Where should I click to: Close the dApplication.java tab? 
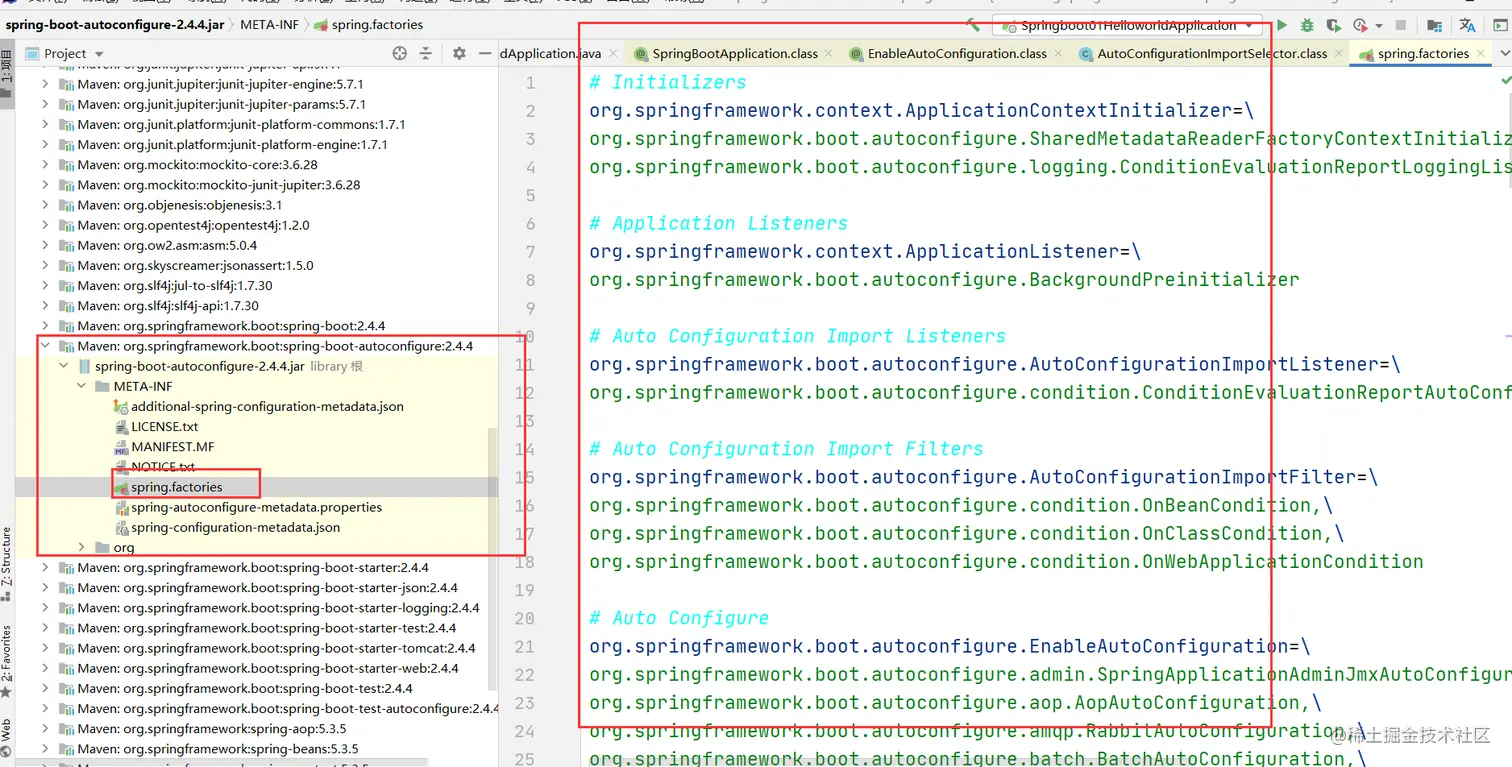coord(612,54)
